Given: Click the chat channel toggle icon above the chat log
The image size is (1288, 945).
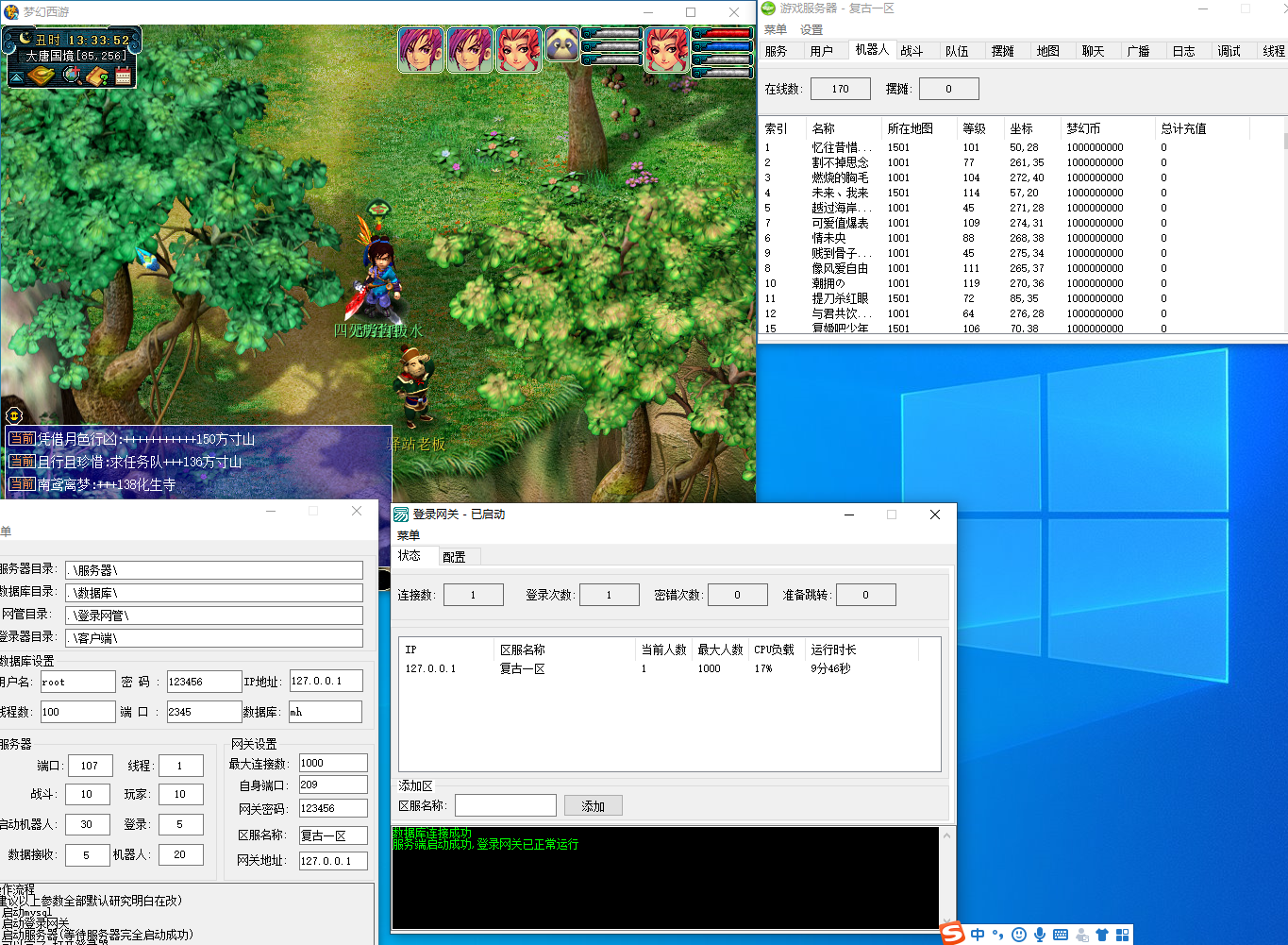Looking at the screenshot, I should (13, 415).
